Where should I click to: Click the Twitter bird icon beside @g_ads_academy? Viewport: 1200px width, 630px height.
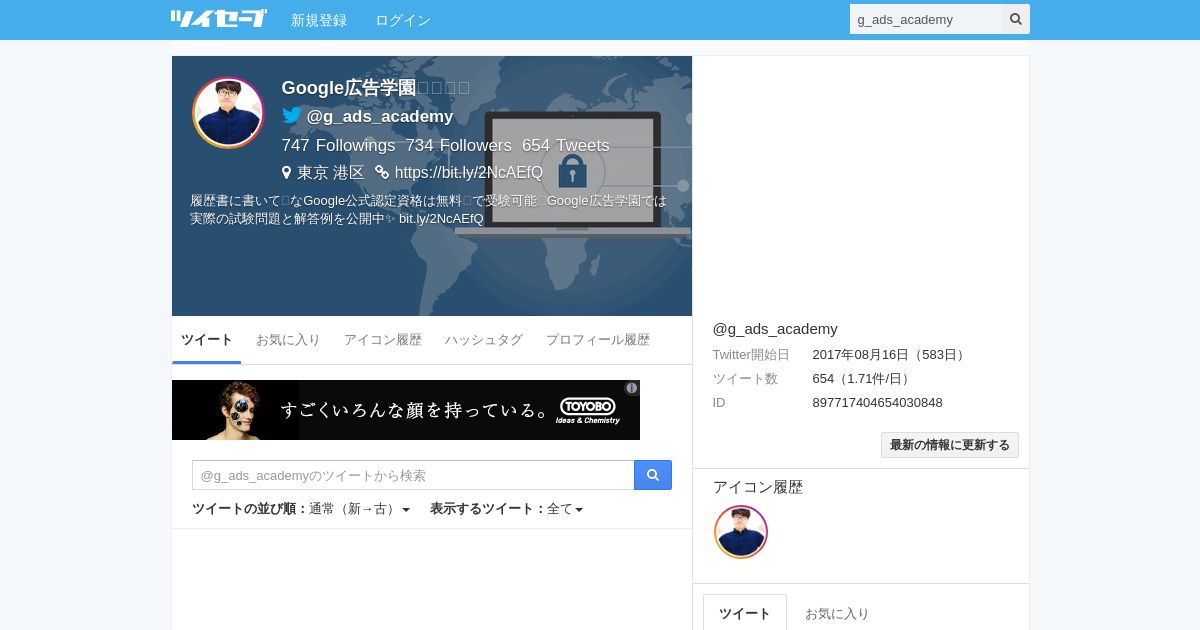291,116
